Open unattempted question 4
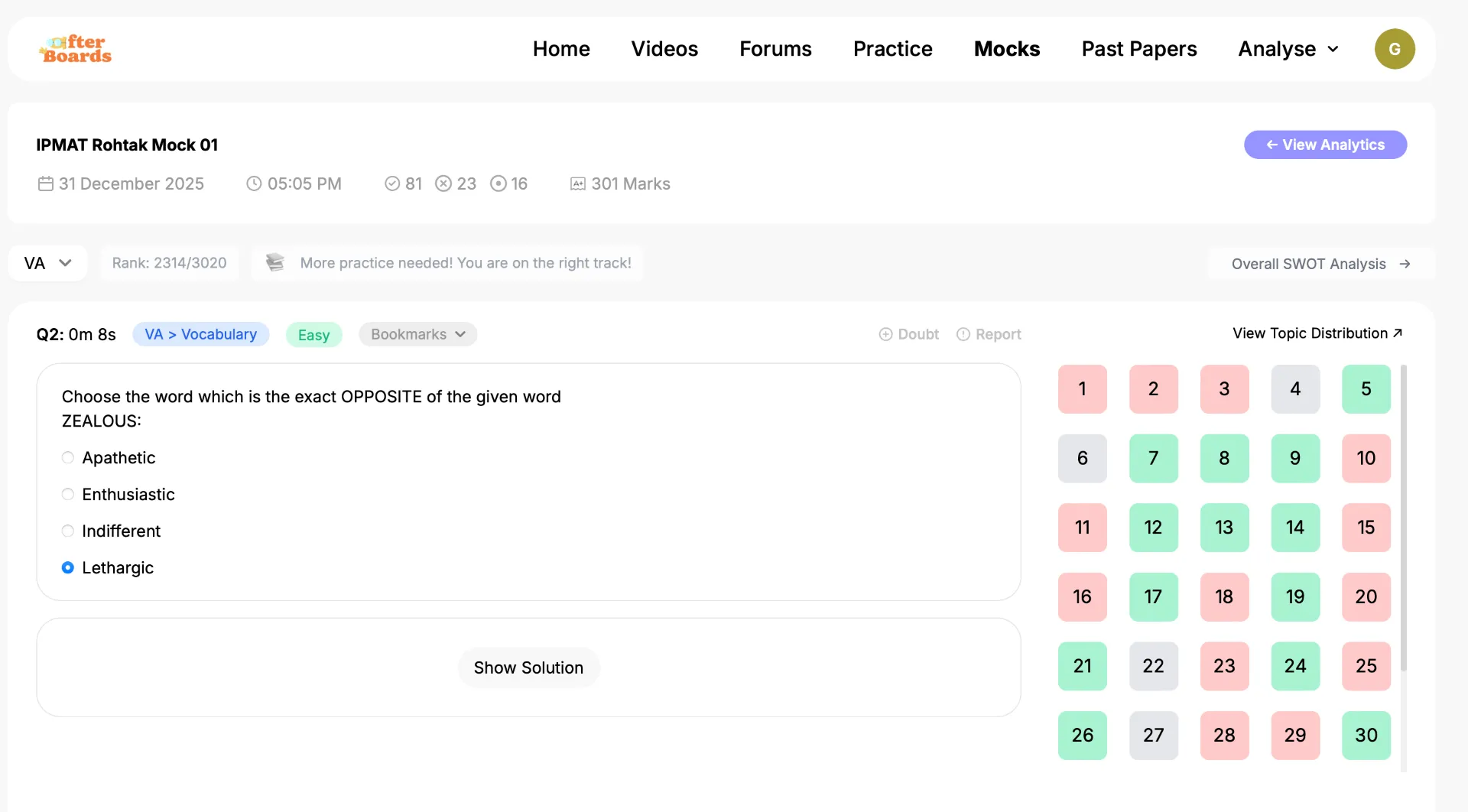The image size is (1468, 812). [1295, 388]
